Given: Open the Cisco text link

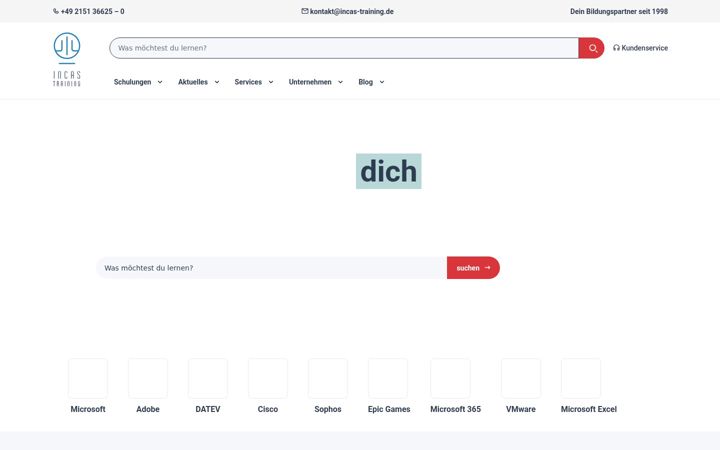Looking at the screenshot, I should point(268,409).
